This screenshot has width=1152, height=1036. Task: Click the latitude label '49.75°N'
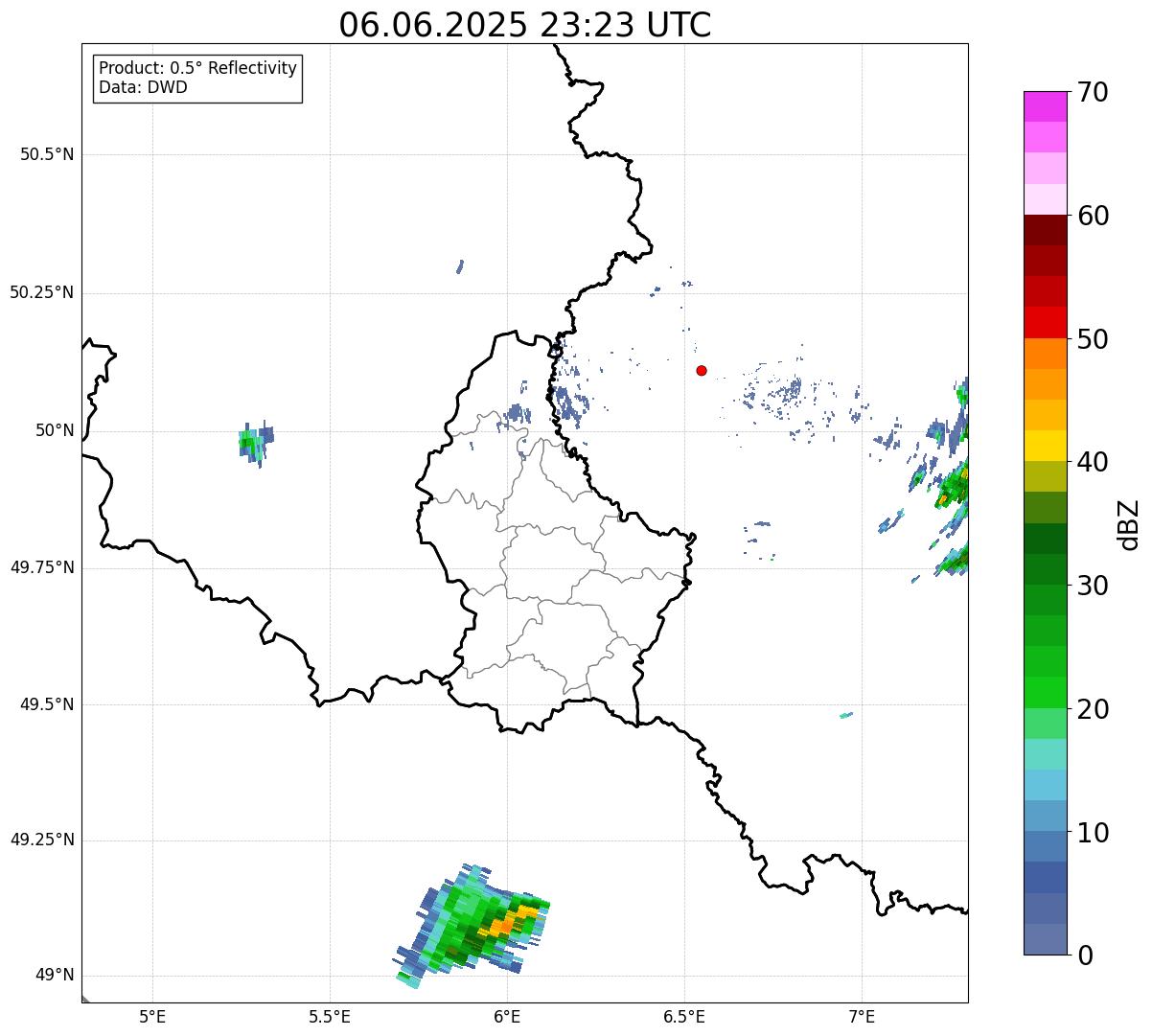click(x=41, y=567)
